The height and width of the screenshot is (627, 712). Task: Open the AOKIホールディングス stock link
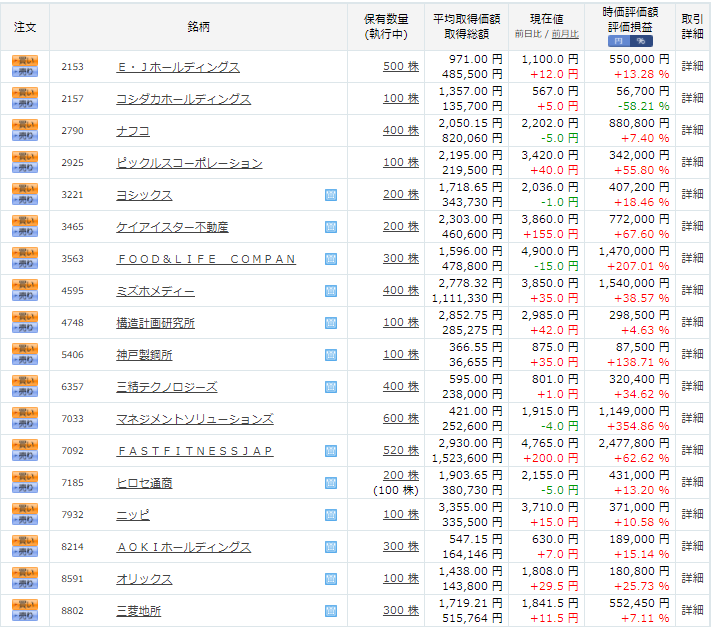[x=183, y=547]
